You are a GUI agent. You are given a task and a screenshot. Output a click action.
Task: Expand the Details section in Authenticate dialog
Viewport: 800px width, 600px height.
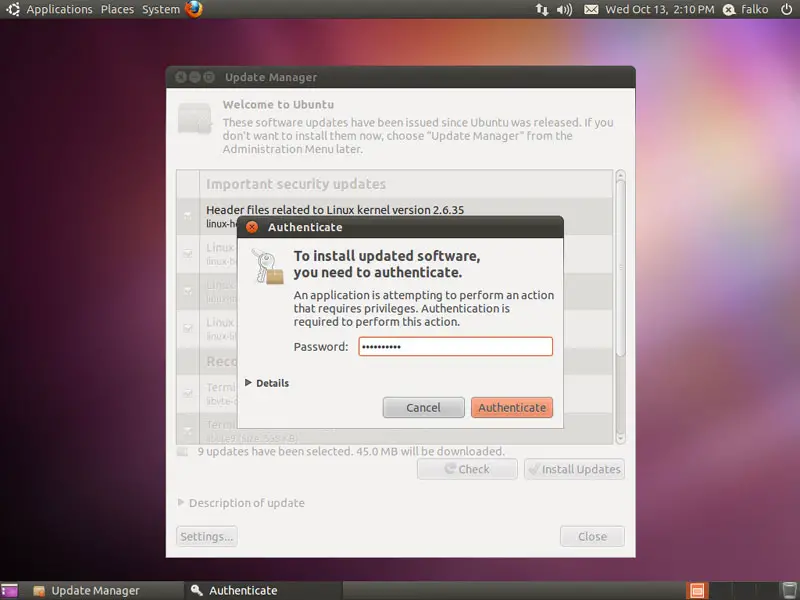pyautogui.click(x=267, y=383)
